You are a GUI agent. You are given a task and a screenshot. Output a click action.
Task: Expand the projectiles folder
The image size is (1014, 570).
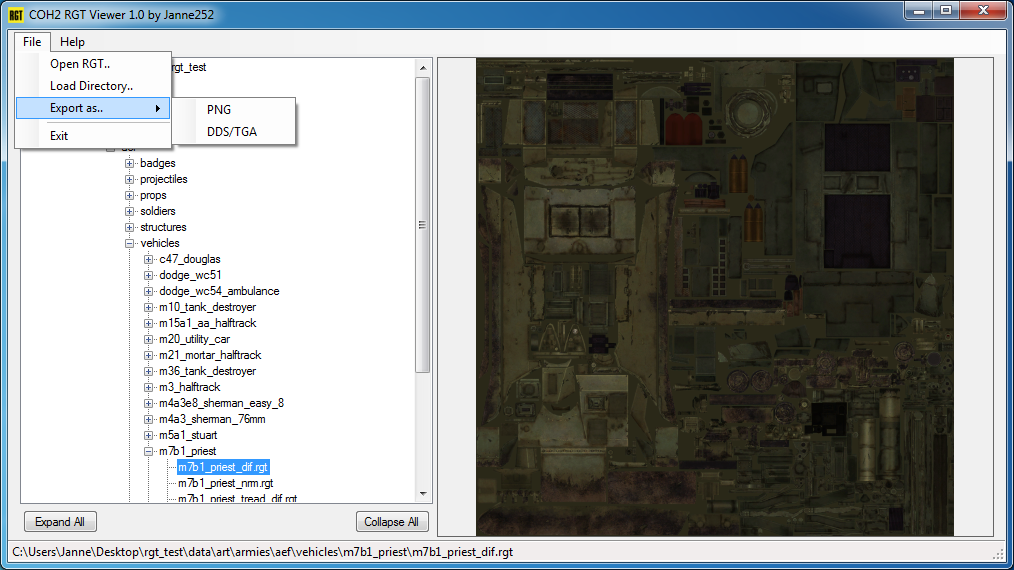tap(129, 179)
